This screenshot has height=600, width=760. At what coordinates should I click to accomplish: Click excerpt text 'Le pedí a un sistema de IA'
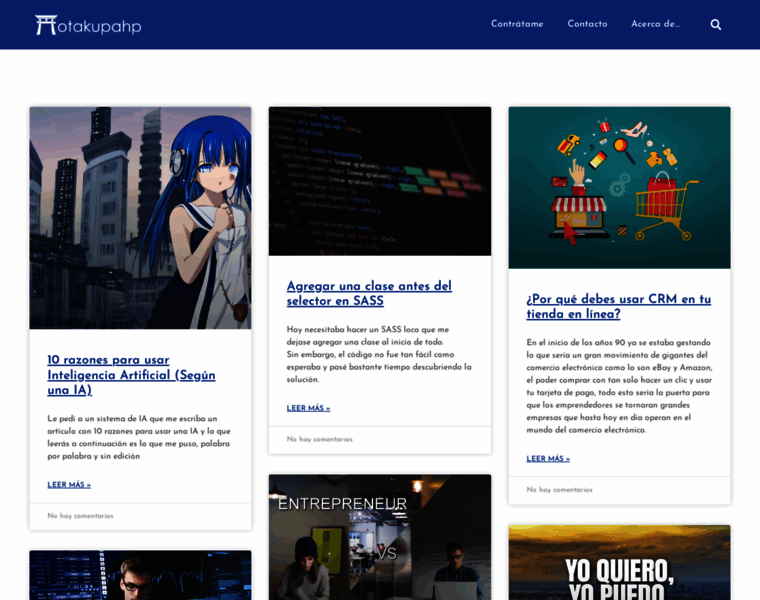coord(139,437)
